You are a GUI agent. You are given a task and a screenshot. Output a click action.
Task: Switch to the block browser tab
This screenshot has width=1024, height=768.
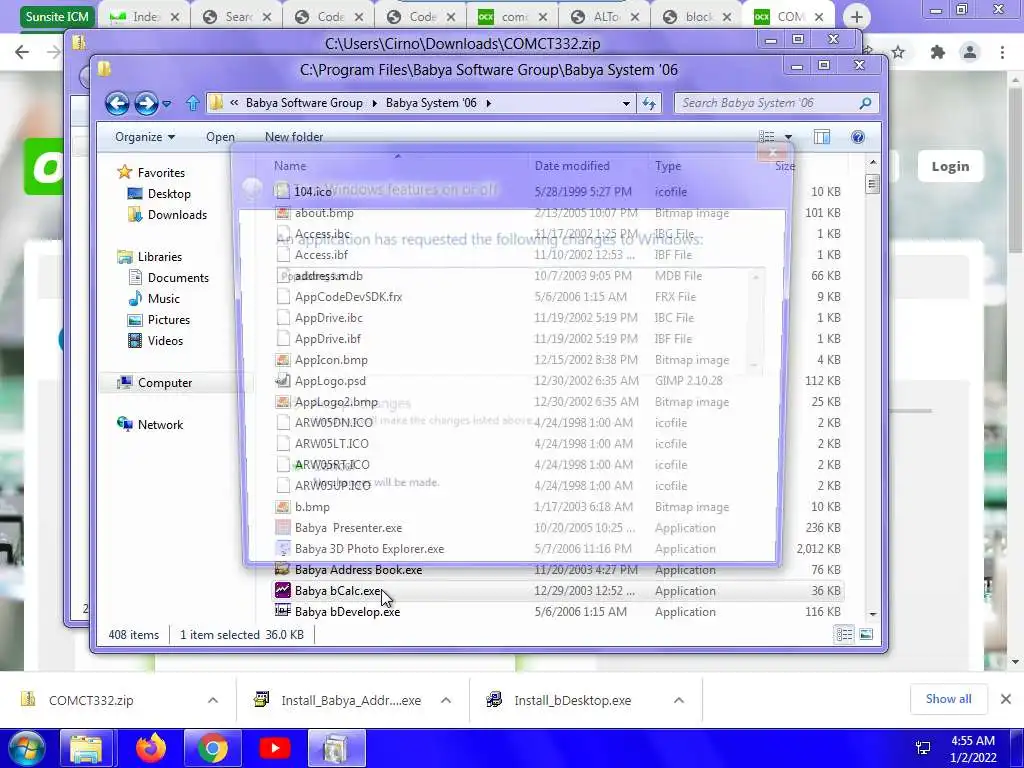point(696,16)
